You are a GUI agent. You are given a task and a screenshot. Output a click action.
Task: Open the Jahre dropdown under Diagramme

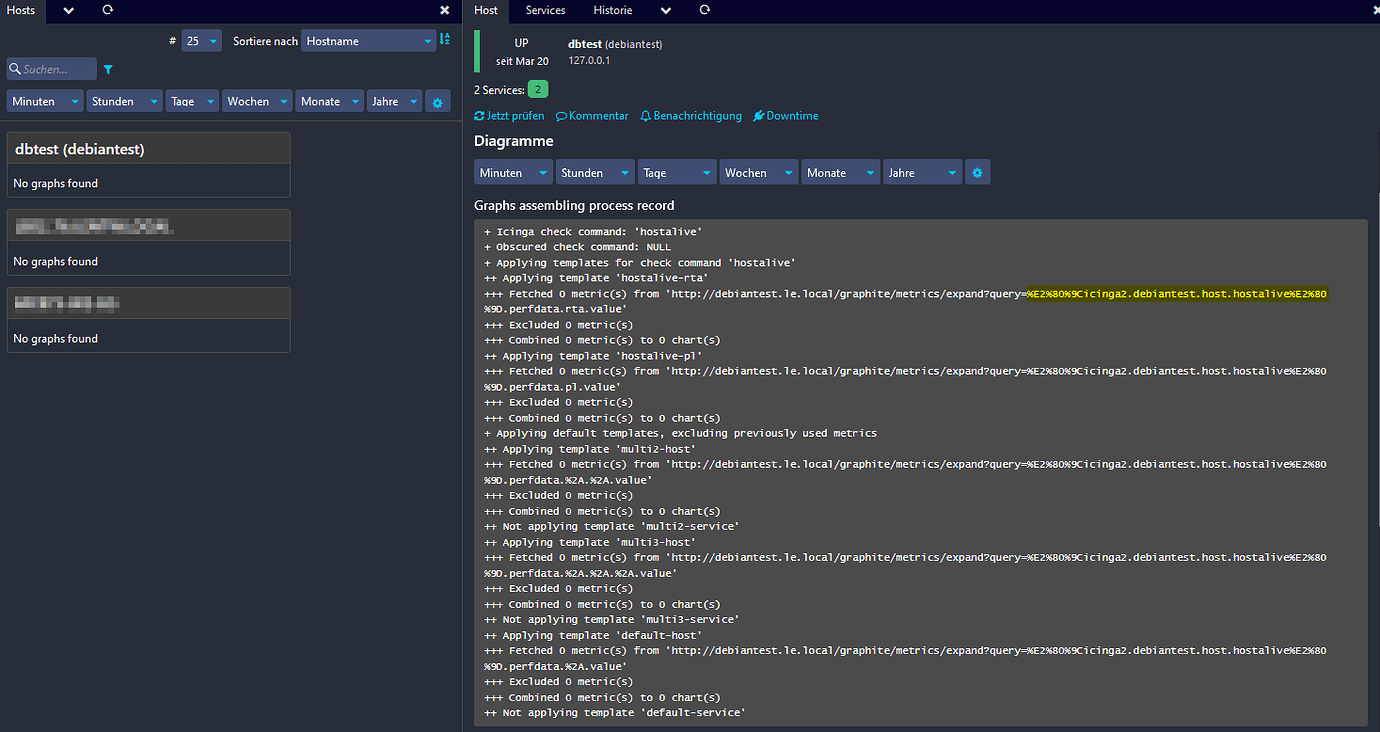922,173
